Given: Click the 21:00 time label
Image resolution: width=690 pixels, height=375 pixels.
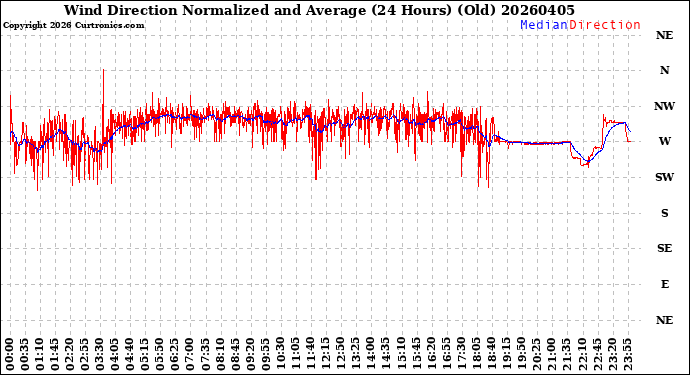Looking at the screenshot, I should [551, 354].
